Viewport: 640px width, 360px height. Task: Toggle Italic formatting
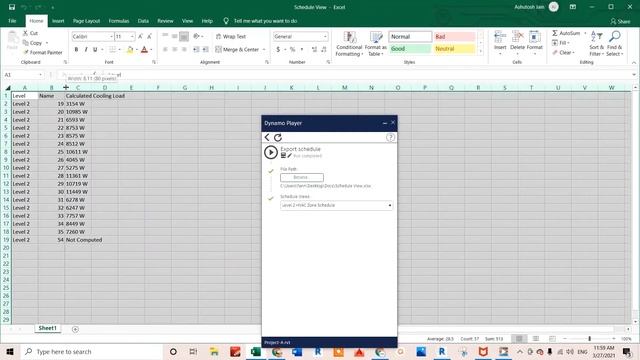click(x=86, y=49)
